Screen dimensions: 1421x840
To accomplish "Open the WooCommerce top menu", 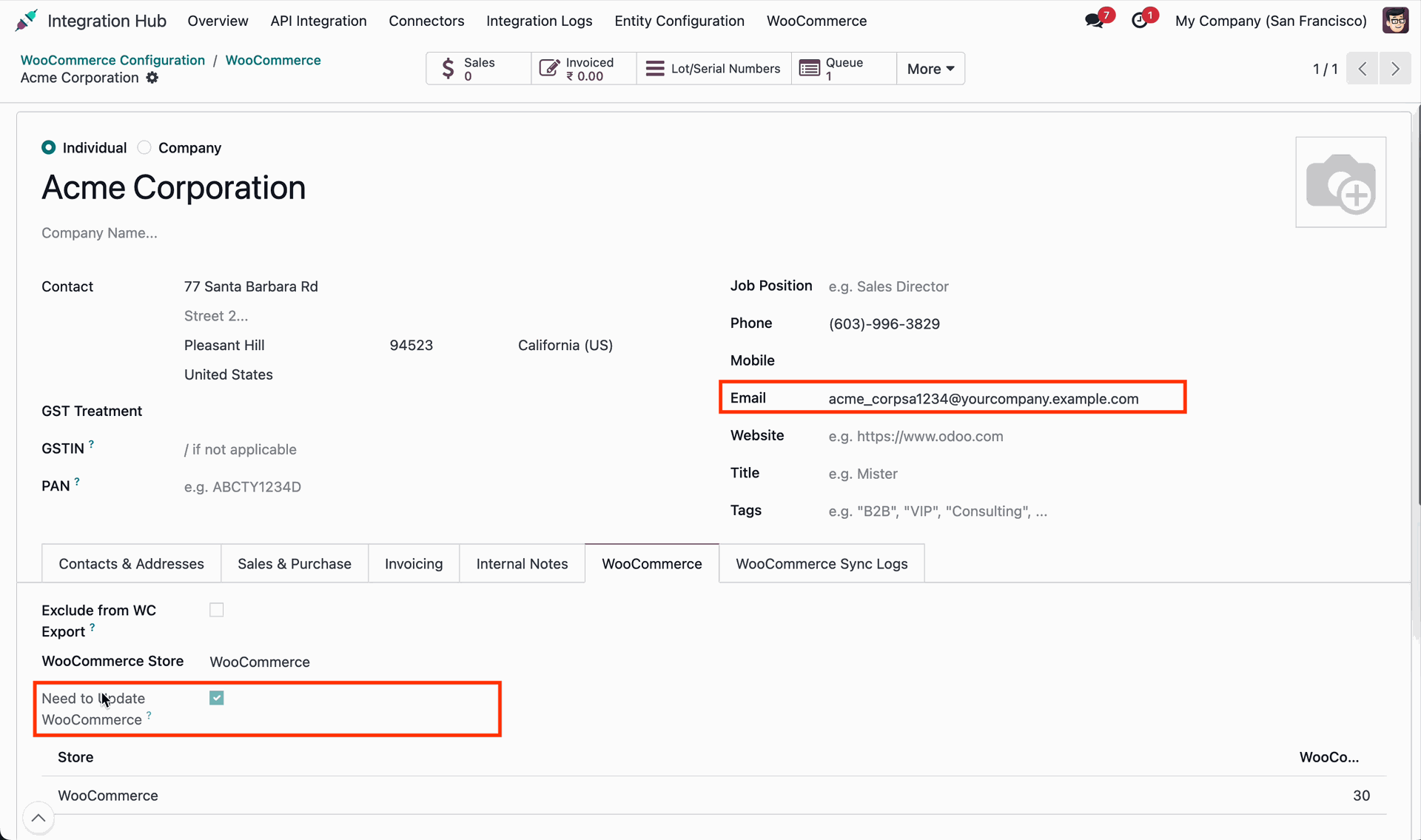I will pyautogui.click(x=816, y=21).
